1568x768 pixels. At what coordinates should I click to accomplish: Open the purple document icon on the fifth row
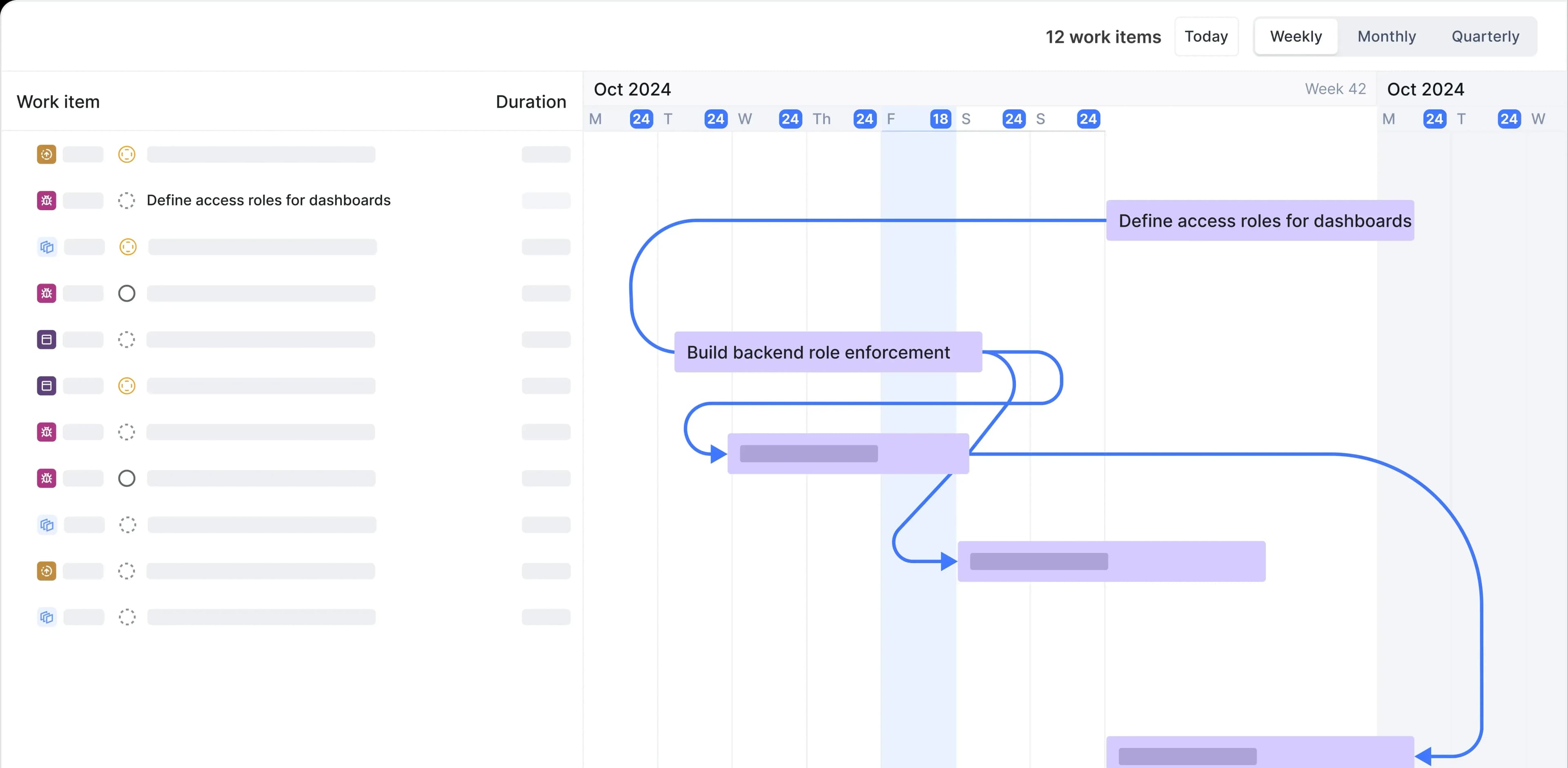[x=46, y=339]
